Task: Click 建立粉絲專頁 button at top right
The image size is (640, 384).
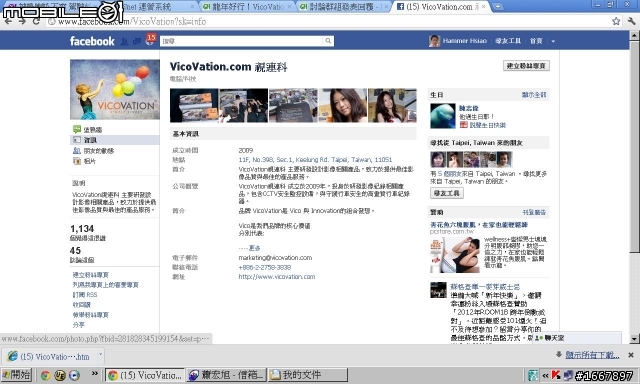Action: coord(526,66)
